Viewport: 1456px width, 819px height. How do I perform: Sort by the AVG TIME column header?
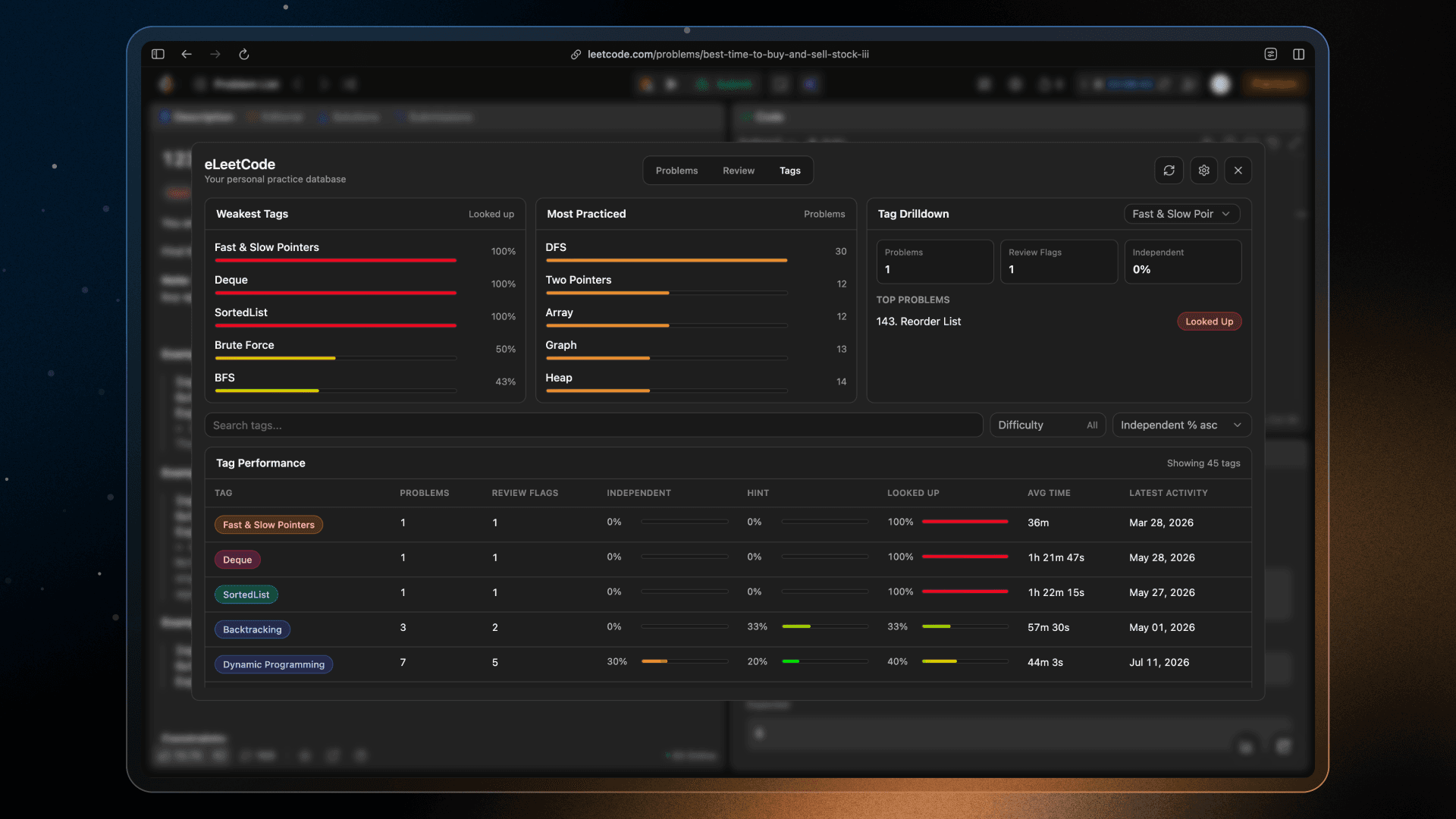click(x=1049, y=493)
